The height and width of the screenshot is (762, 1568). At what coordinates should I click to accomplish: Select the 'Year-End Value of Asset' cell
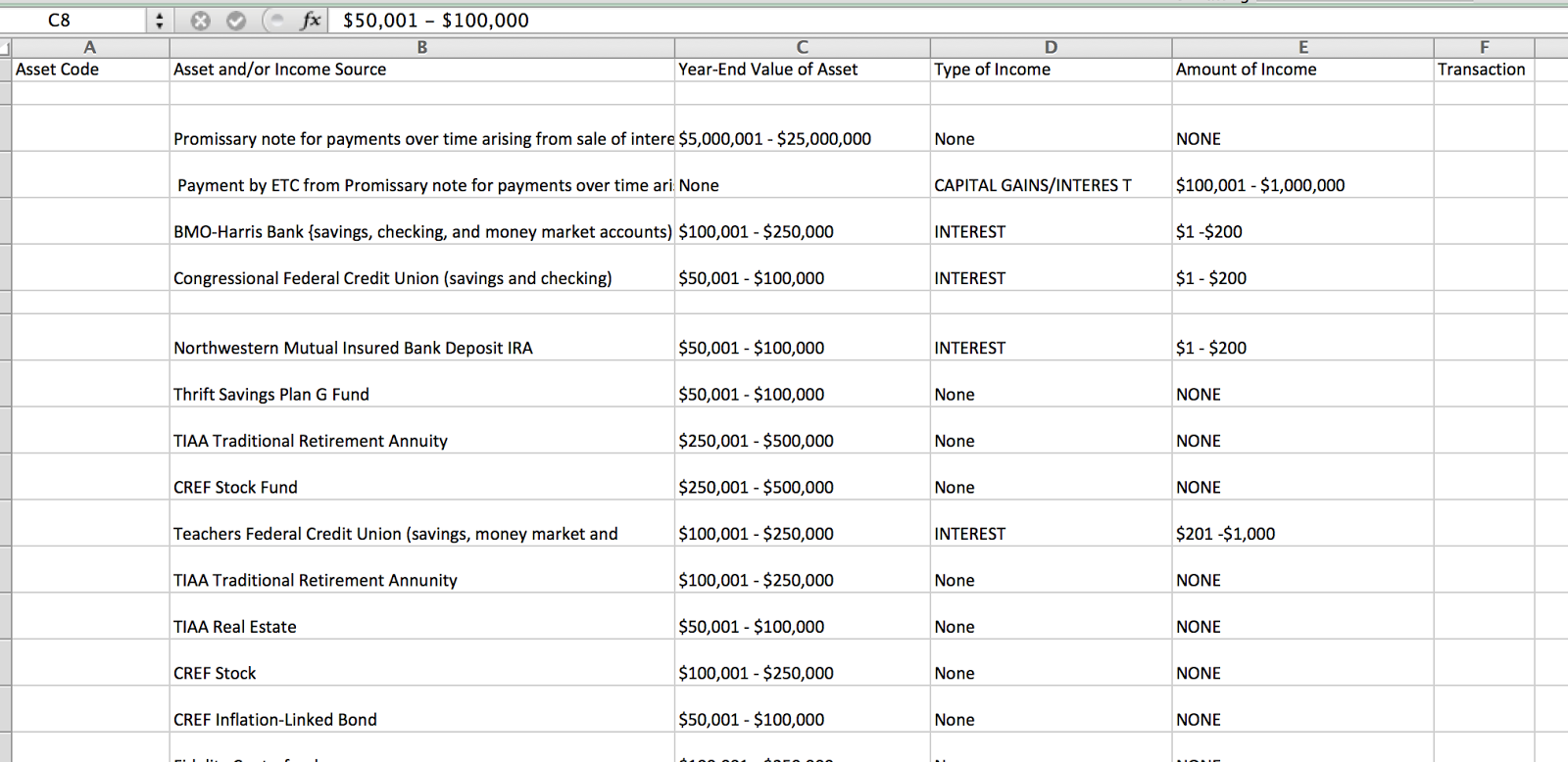(803, 70)
